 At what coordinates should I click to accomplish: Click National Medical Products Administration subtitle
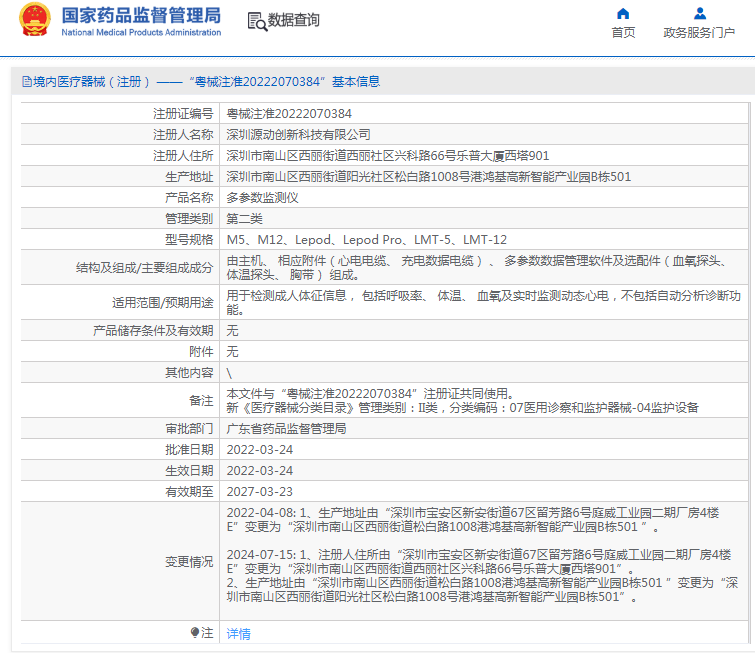pyautogui.click(x=141, y=33)
